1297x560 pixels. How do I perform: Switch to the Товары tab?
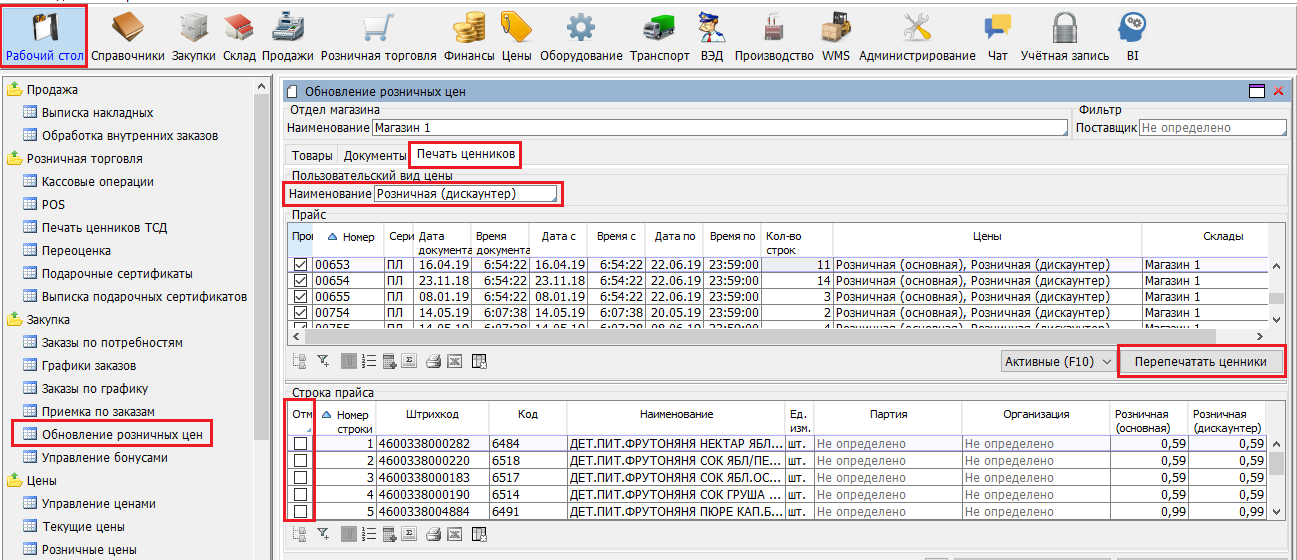[x=312, y=155]
